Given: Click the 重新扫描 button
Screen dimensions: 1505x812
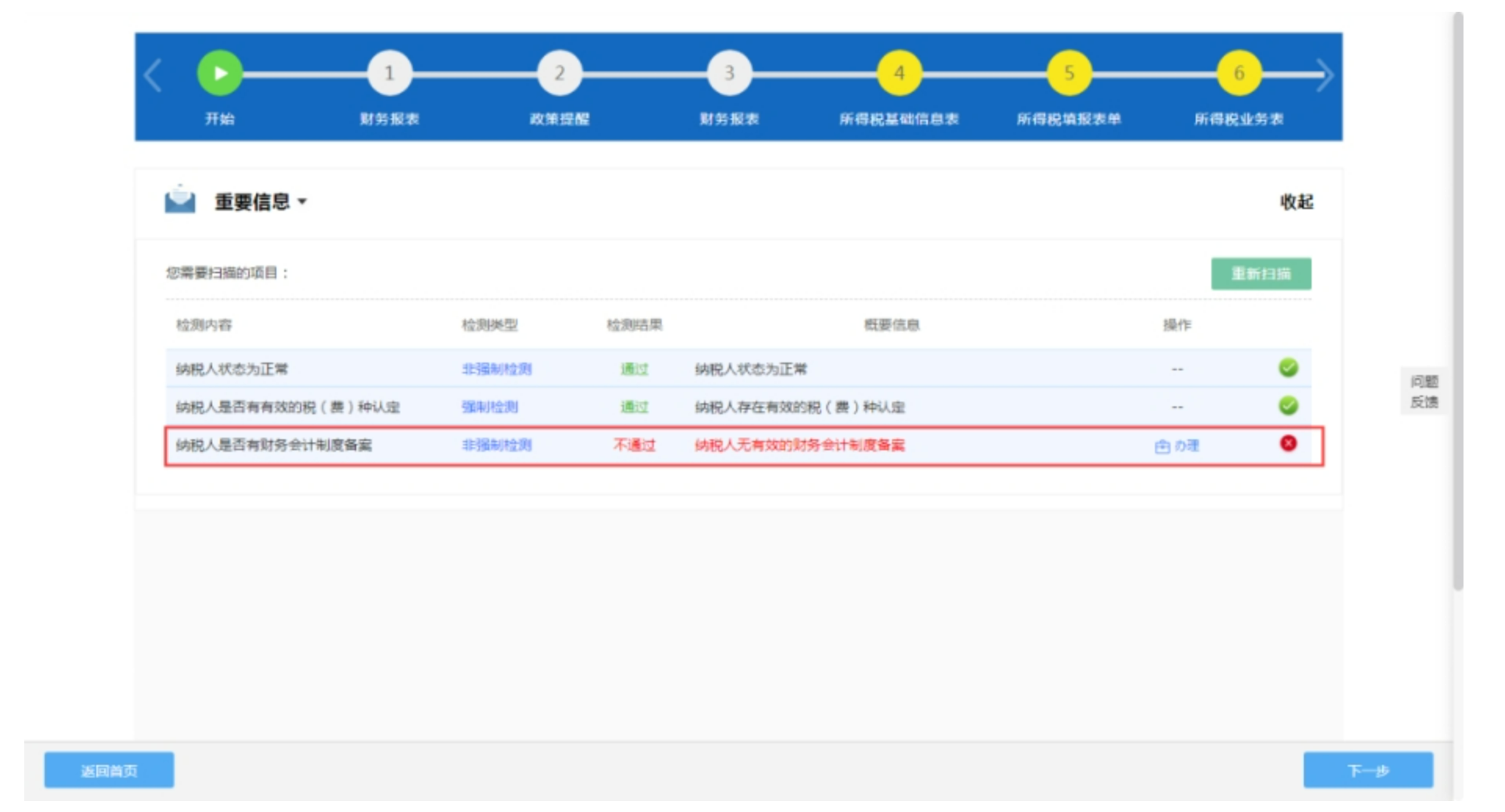Looking at the screenshot, I should click(x=1261, y=273).
